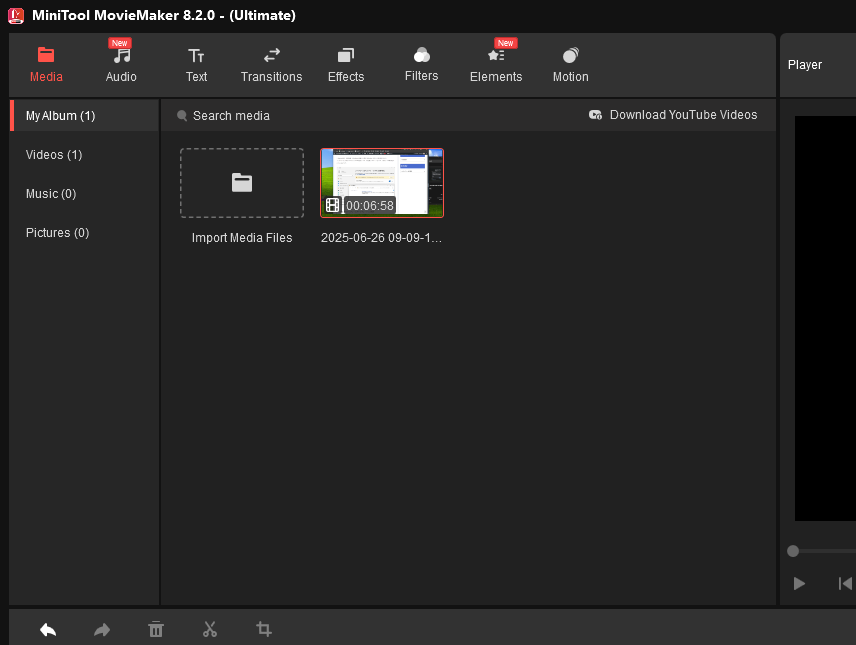Screen dimensions: 856x645
Task: Switch to the Text tab
Action: 196,65
